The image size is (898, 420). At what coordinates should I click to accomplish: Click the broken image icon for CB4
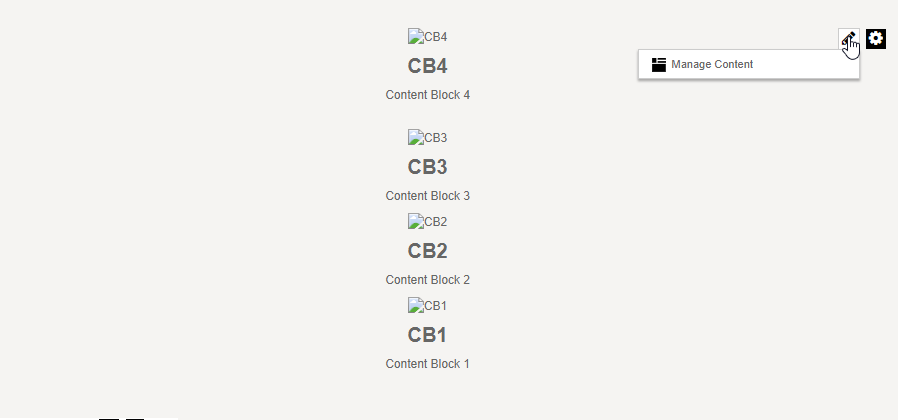coord(415,37)
